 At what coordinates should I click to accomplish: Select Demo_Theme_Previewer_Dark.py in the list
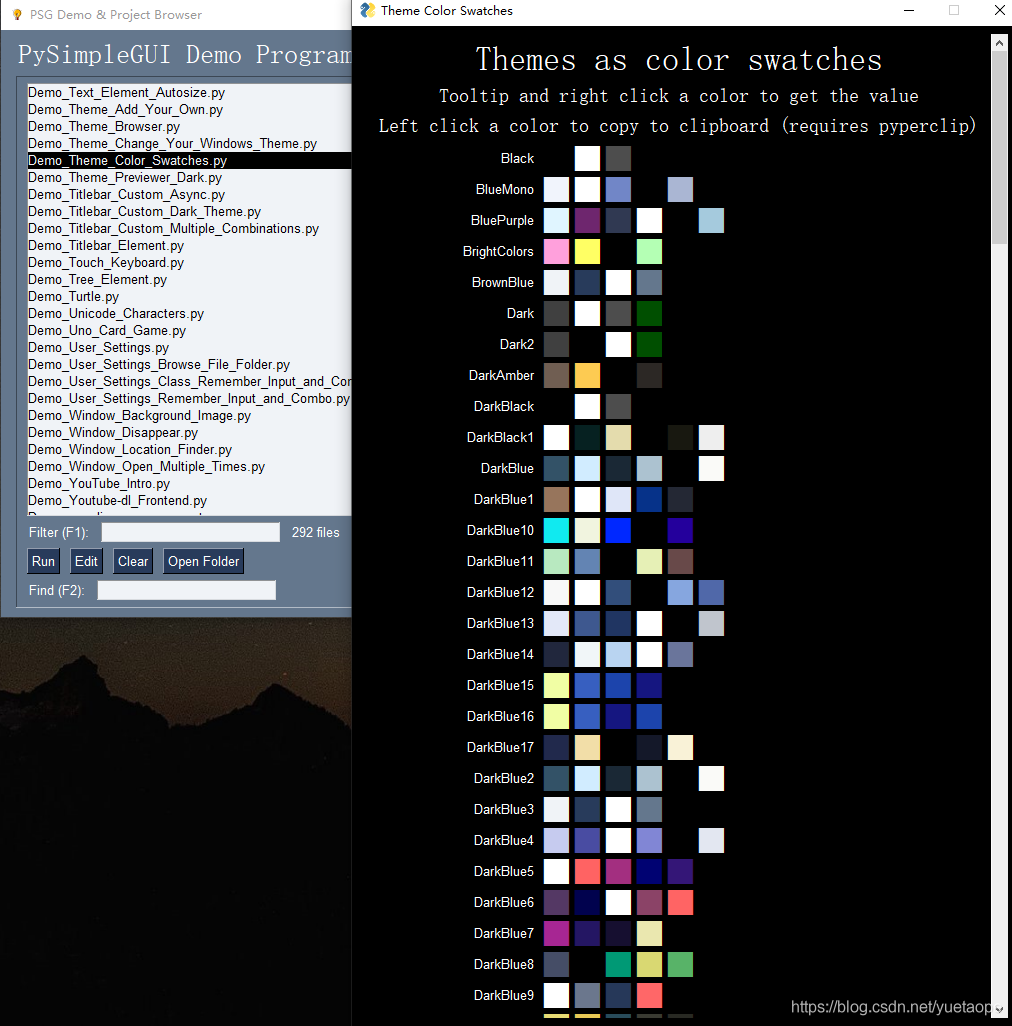click(x=189, y=177)
